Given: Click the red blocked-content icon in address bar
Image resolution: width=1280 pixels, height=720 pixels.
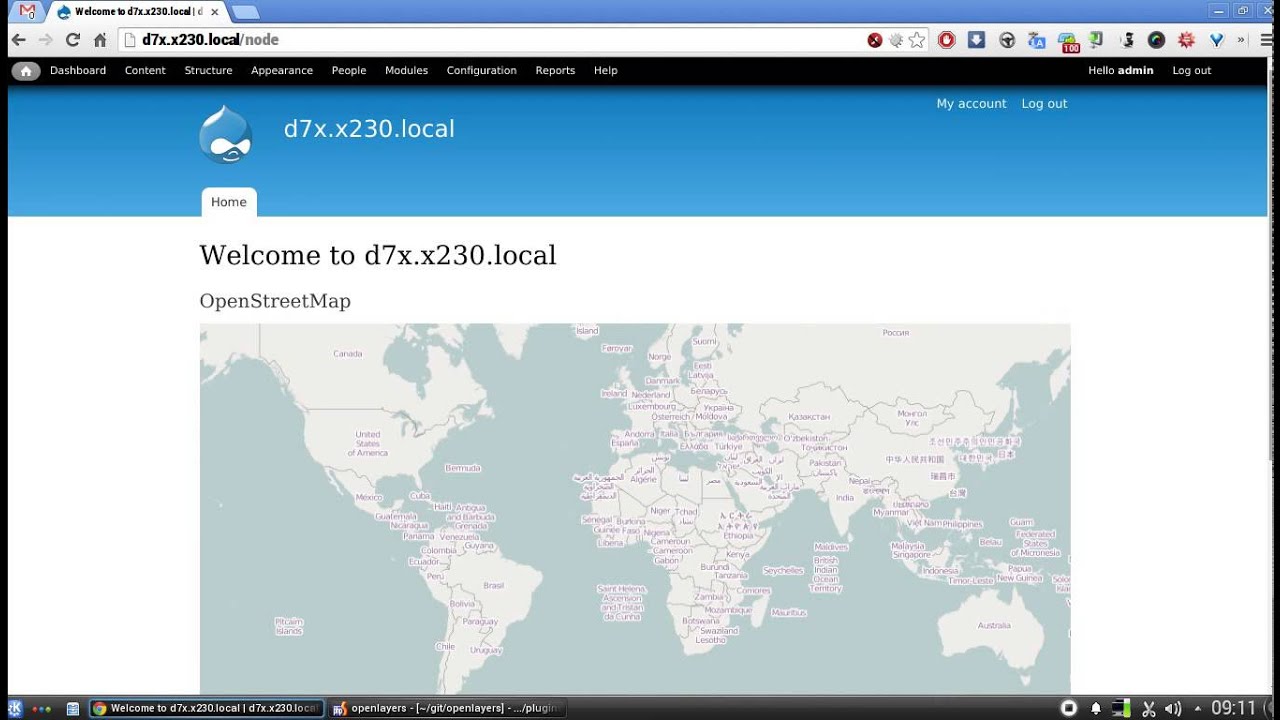Looking at the screenshot, I should [x=875, y=40].
